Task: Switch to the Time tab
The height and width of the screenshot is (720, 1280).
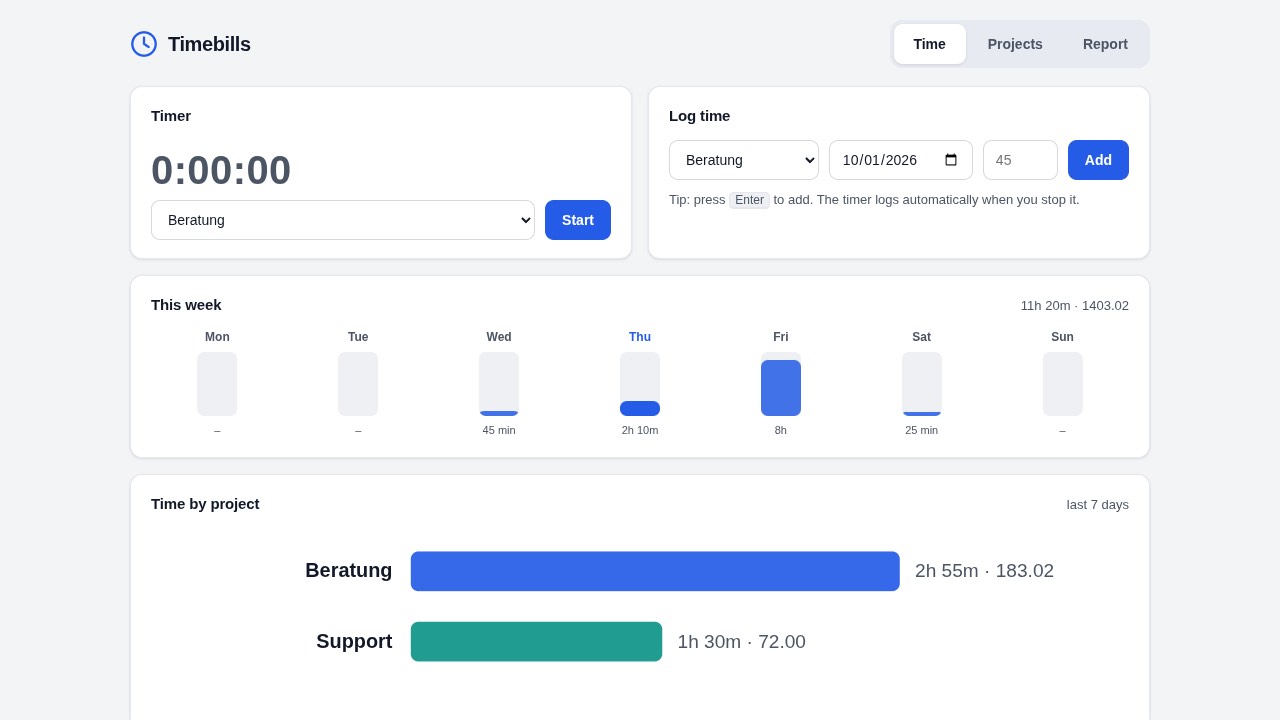Action: point(930,44)
